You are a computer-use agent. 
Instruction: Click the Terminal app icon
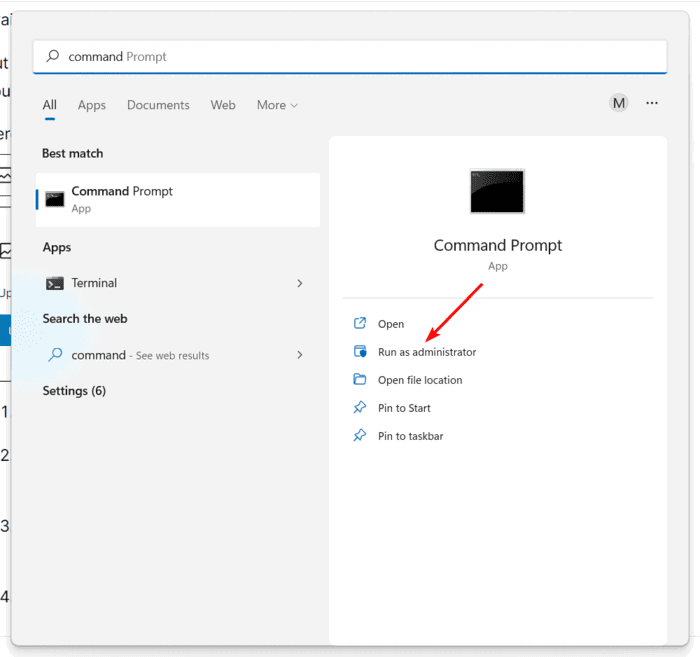(x=54, y=283)
